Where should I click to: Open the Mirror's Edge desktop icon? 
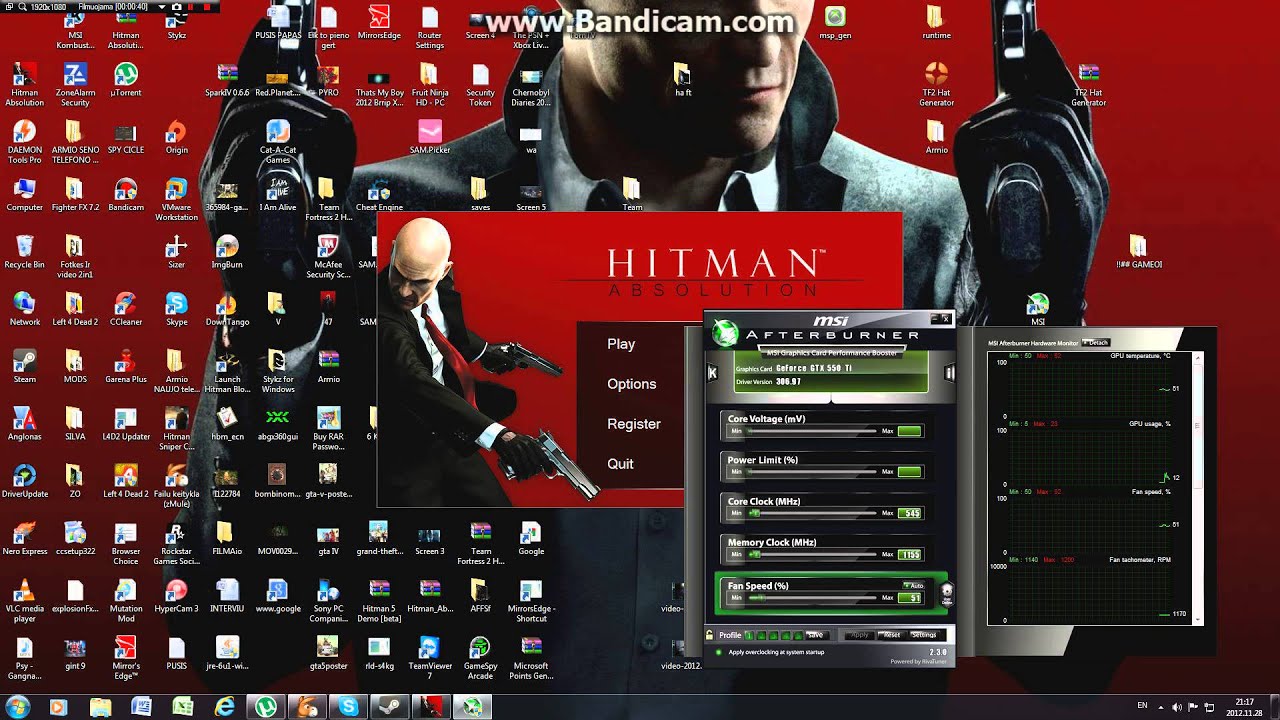126,658
